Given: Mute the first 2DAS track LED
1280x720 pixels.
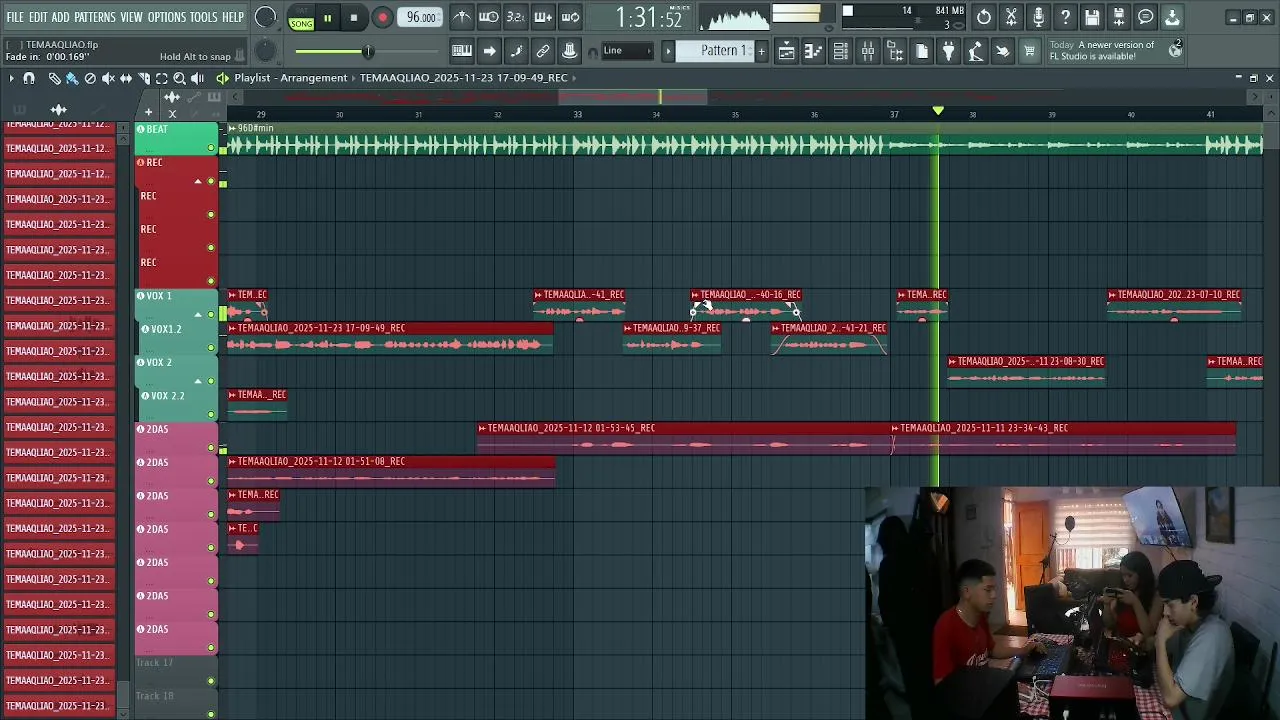Looking at the screenshot, I should (x=211, y=448).
